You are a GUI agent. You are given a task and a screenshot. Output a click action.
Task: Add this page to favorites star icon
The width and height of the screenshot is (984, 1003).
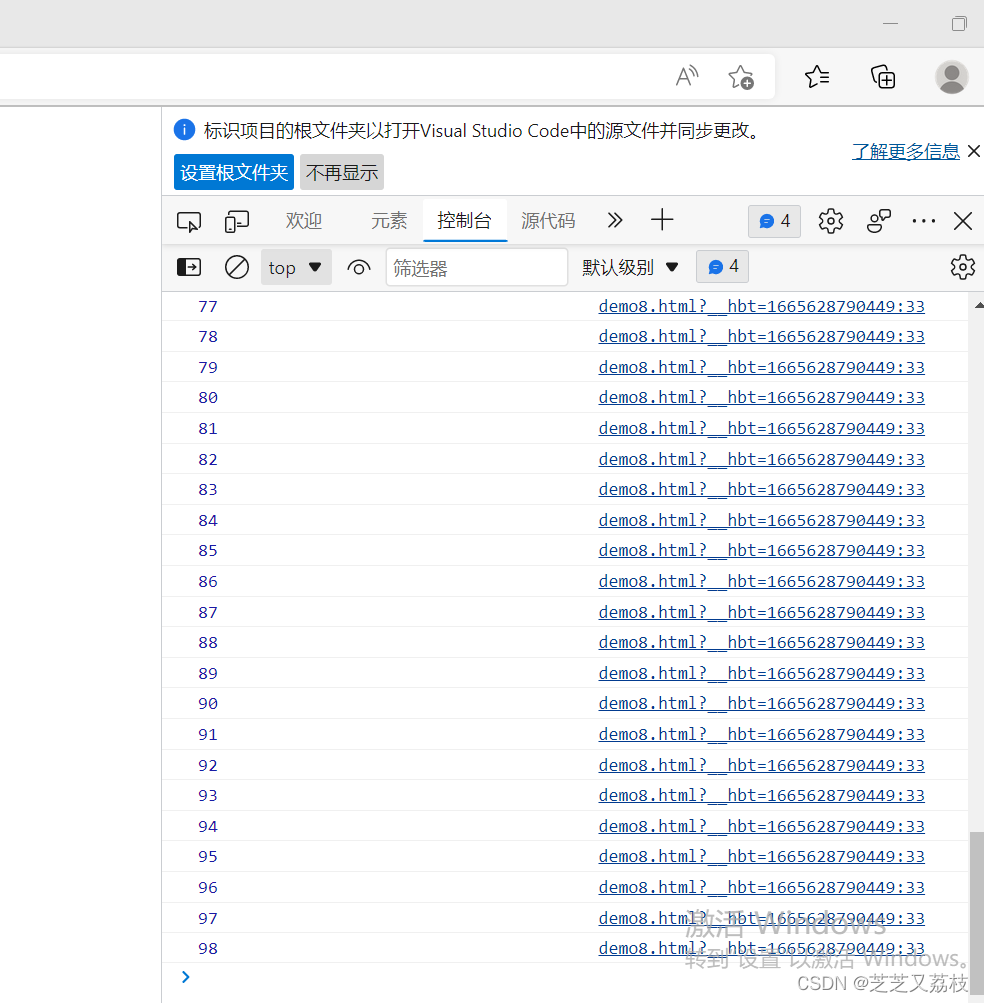pyautogui.click(x=742, y=77)
